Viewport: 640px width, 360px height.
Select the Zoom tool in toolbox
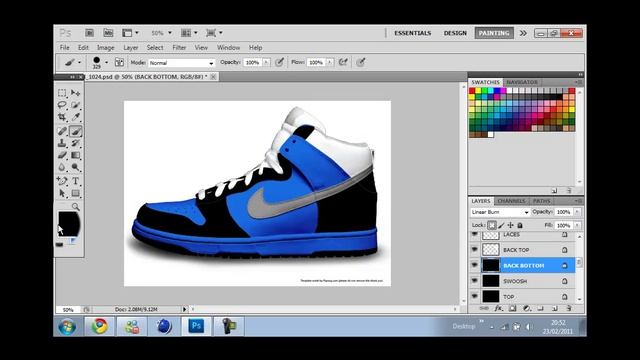pos(76,207)
